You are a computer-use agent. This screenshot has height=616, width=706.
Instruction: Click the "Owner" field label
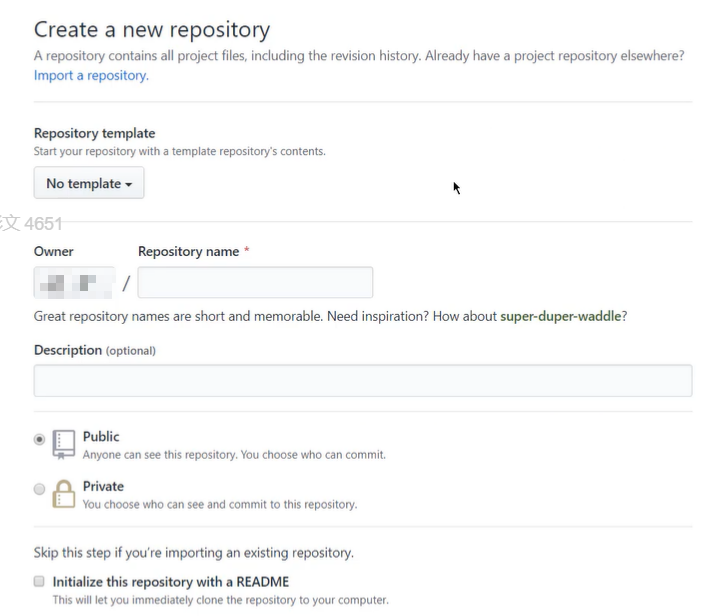54,252
